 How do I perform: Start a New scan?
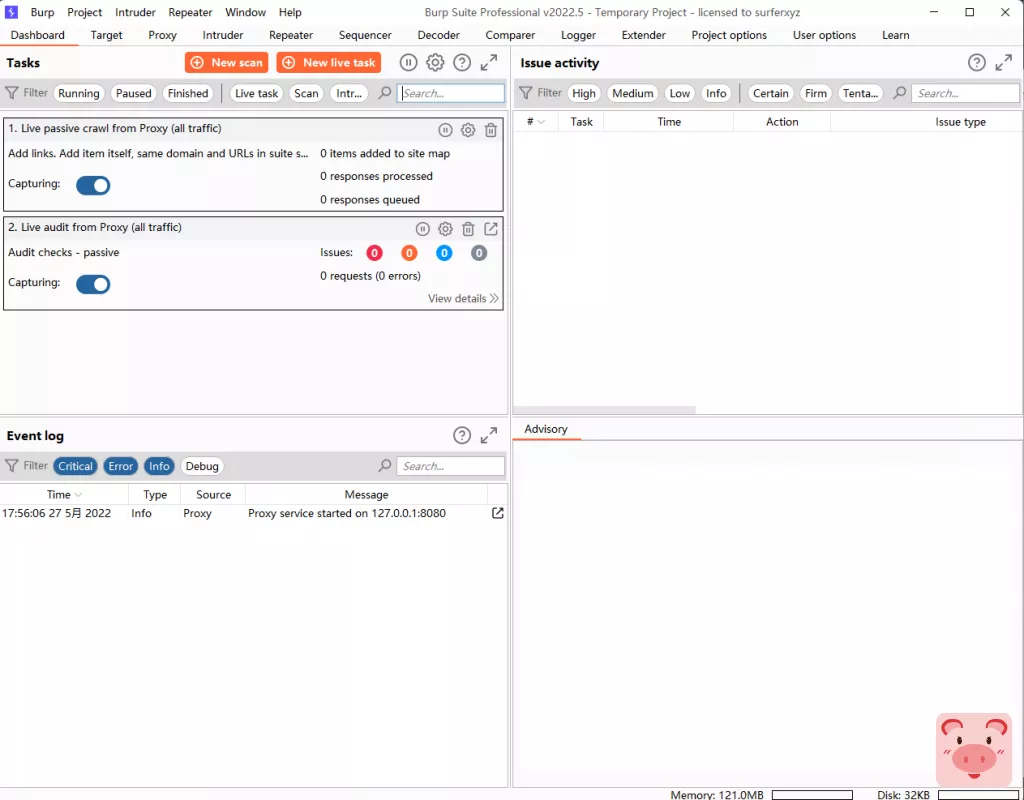226,62
